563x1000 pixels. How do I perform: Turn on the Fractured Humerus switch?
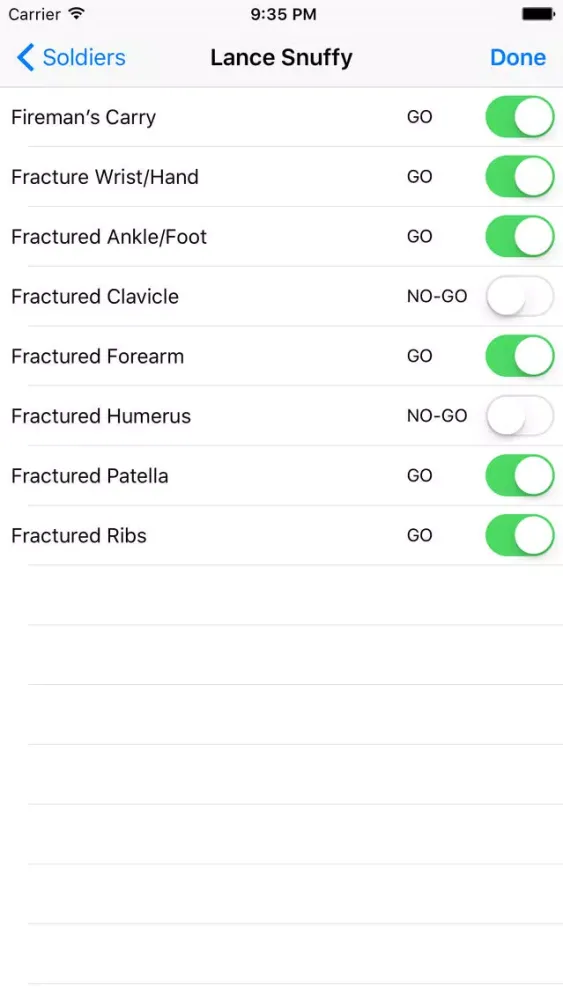(x=520, y=416)
